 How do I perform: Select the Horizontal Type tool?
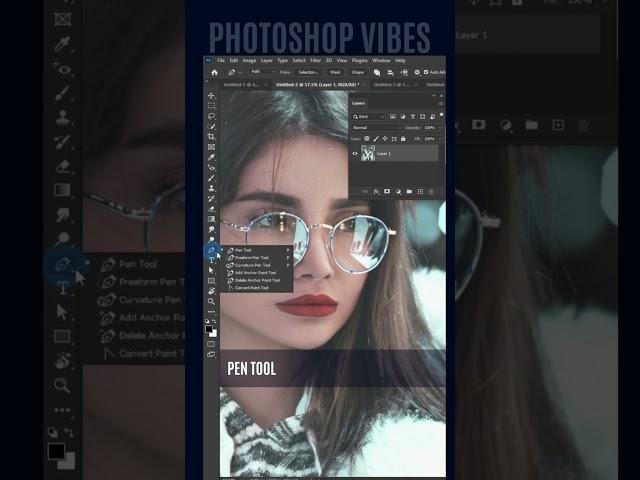[211, 260]
